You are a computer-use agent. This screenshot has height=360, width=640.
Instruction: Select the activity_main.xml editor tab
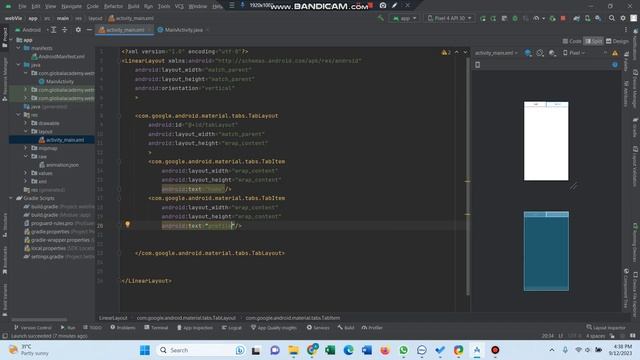(124, 30)
